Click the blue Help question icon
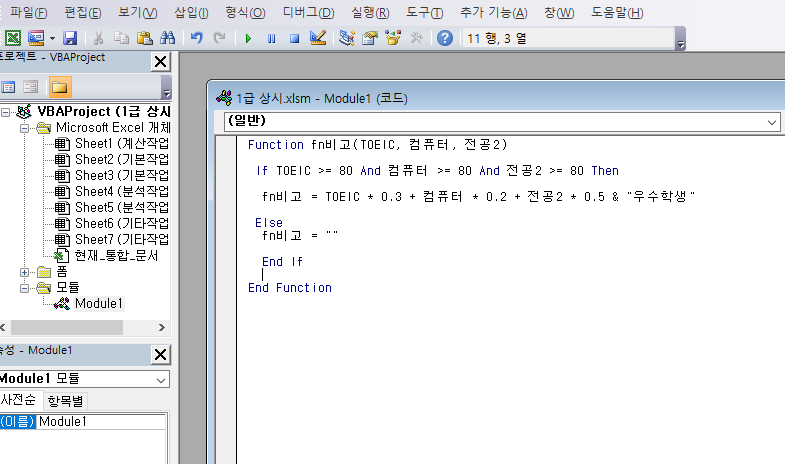Screen dimensions: 785x464 pyautogui.click(x=445, y=38)
